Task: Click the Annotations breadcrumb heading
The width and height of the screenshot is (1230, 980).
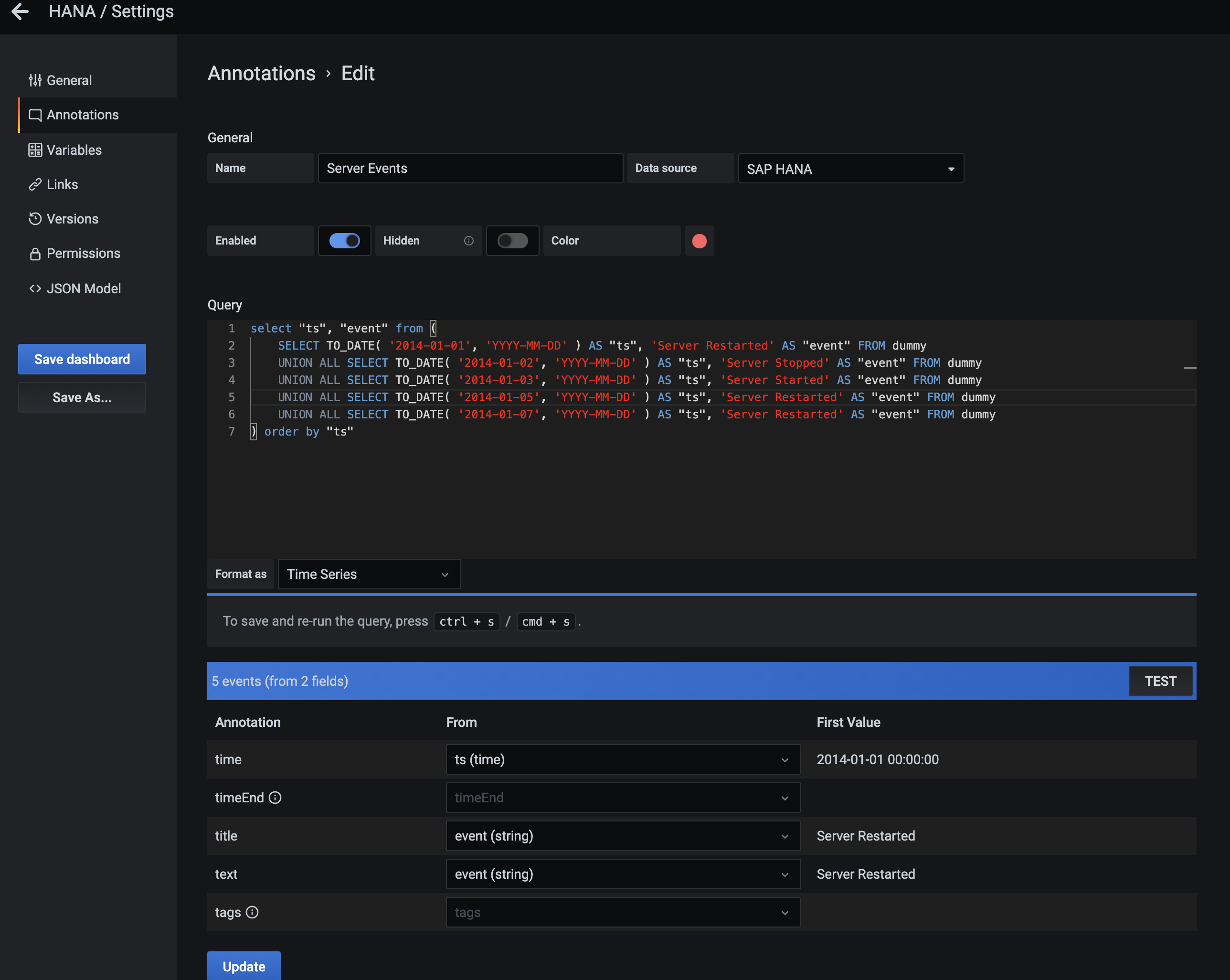Action: coord(261,74)
